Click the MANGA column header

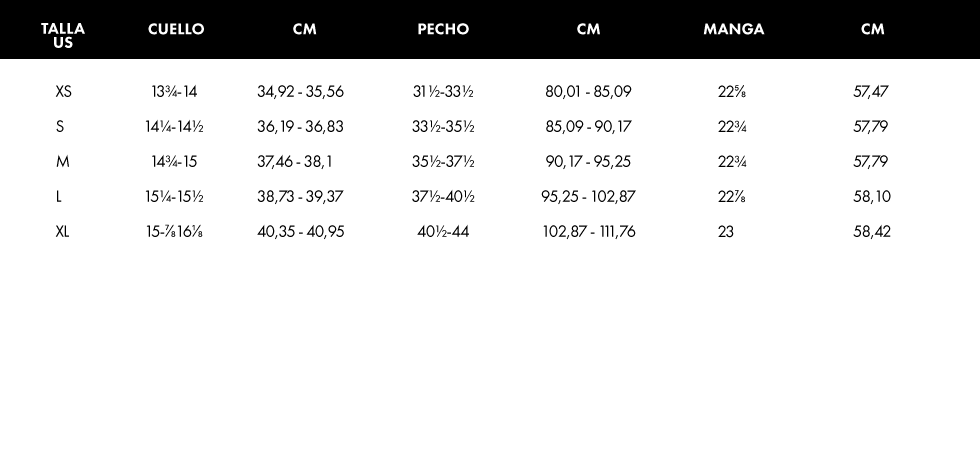point(733,29)
